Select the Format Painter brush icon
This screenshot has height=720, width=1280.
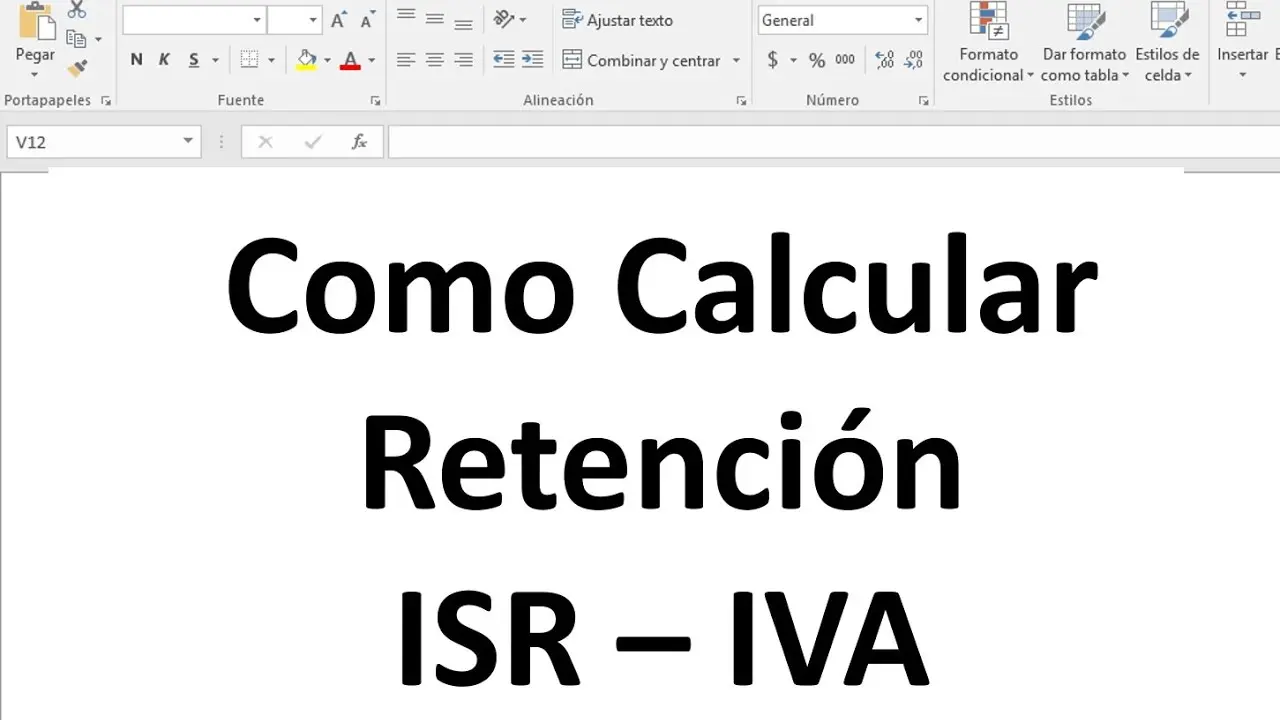pos(77,68)
